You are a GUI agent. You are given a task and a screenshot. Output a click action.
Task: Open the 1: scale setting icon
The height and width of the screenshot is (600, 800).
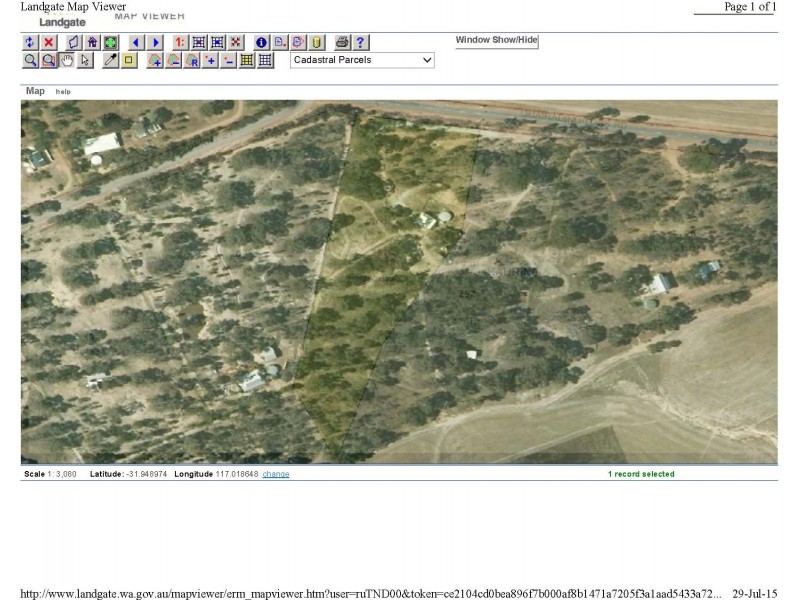(x=180, y=42)
